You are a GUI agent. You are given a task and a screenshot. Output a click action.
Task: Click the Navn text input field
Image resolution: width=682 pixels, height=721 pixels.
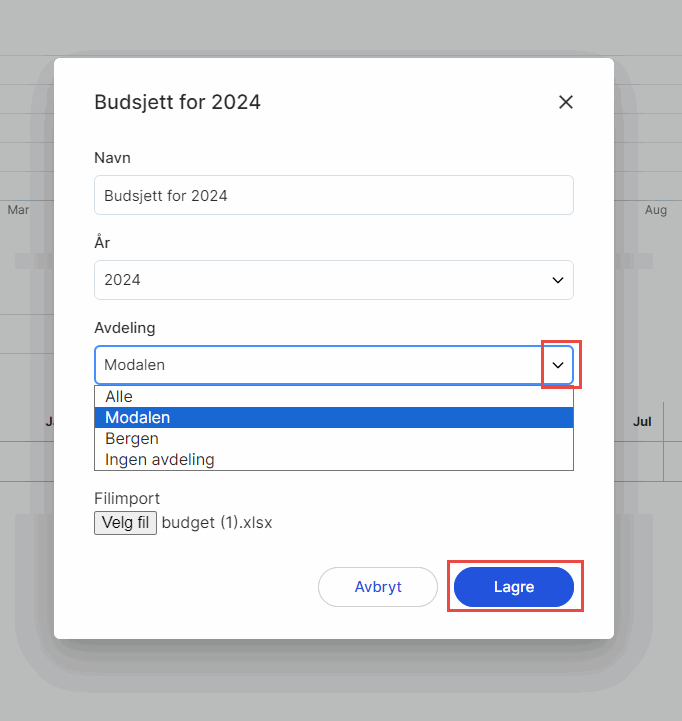[x=333, y=195]
